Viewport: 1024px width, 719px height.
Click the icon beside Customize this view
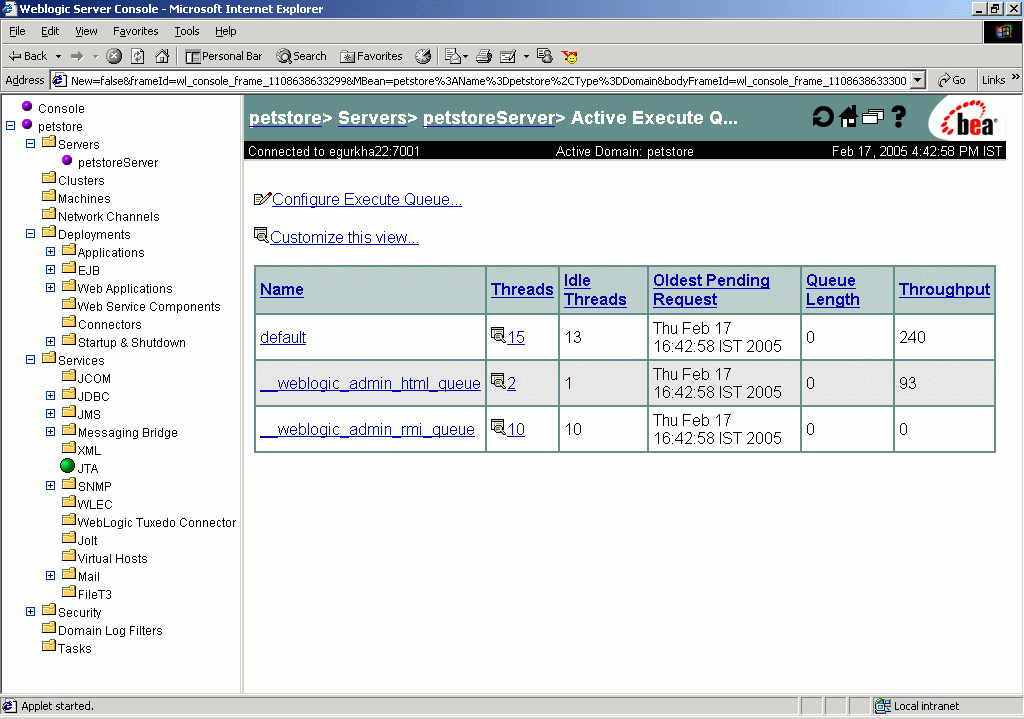point(261,235)
